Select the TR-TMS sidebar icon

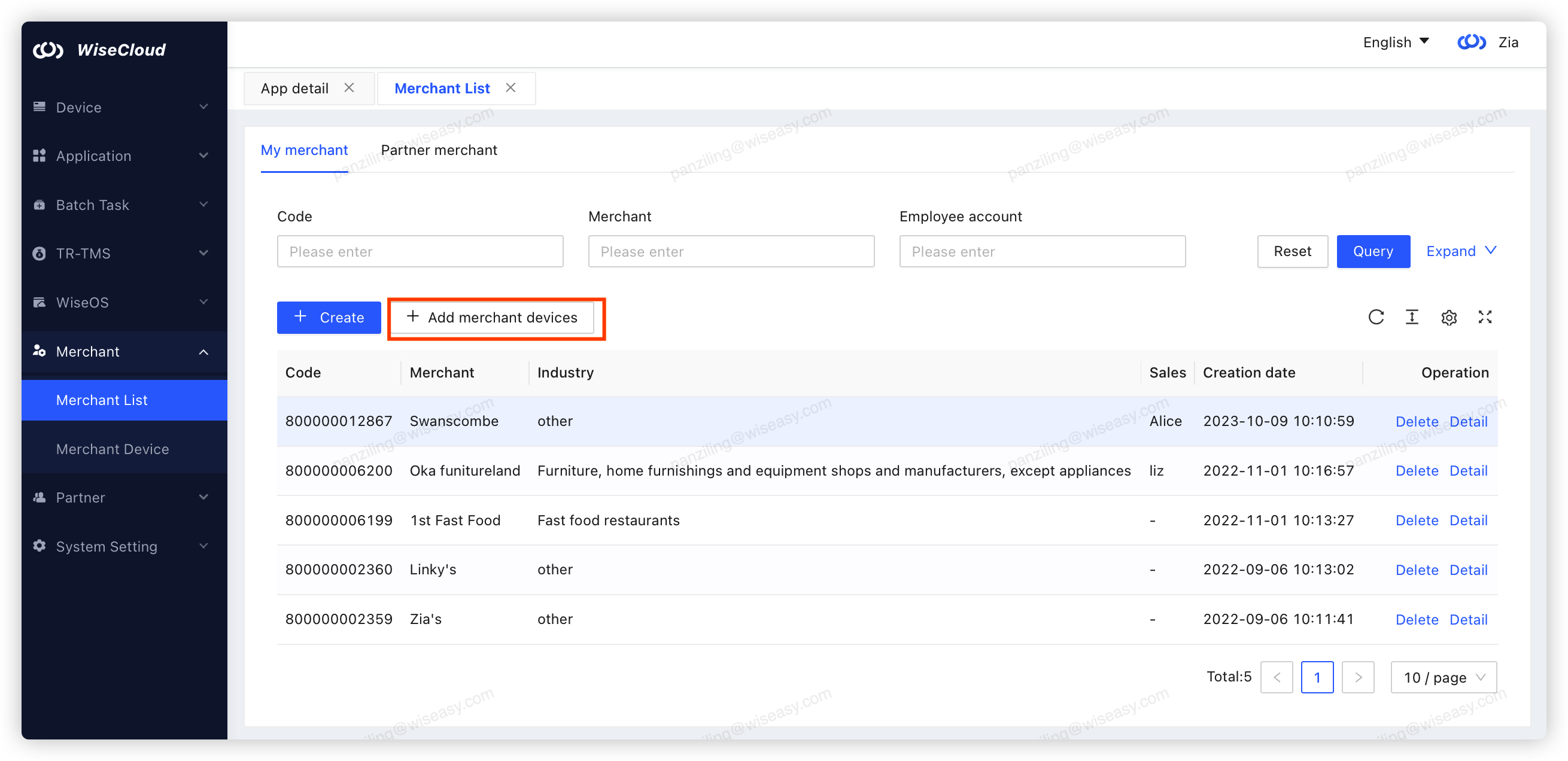(39, 254)
